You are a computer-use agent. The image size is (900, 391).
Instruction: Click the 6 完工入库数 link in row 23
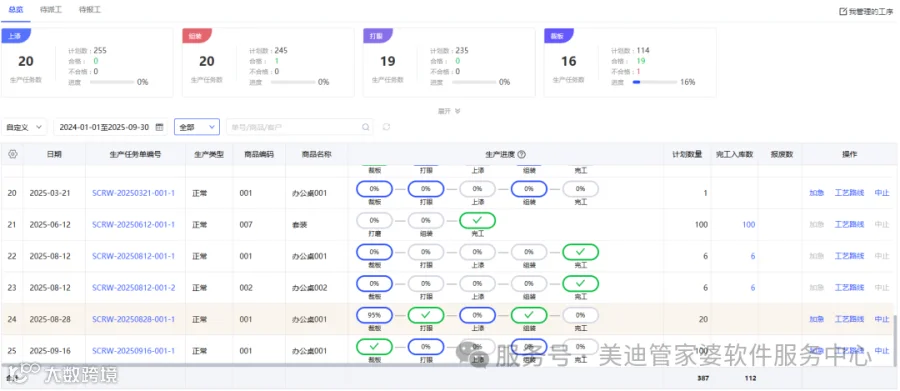[752, 288]
